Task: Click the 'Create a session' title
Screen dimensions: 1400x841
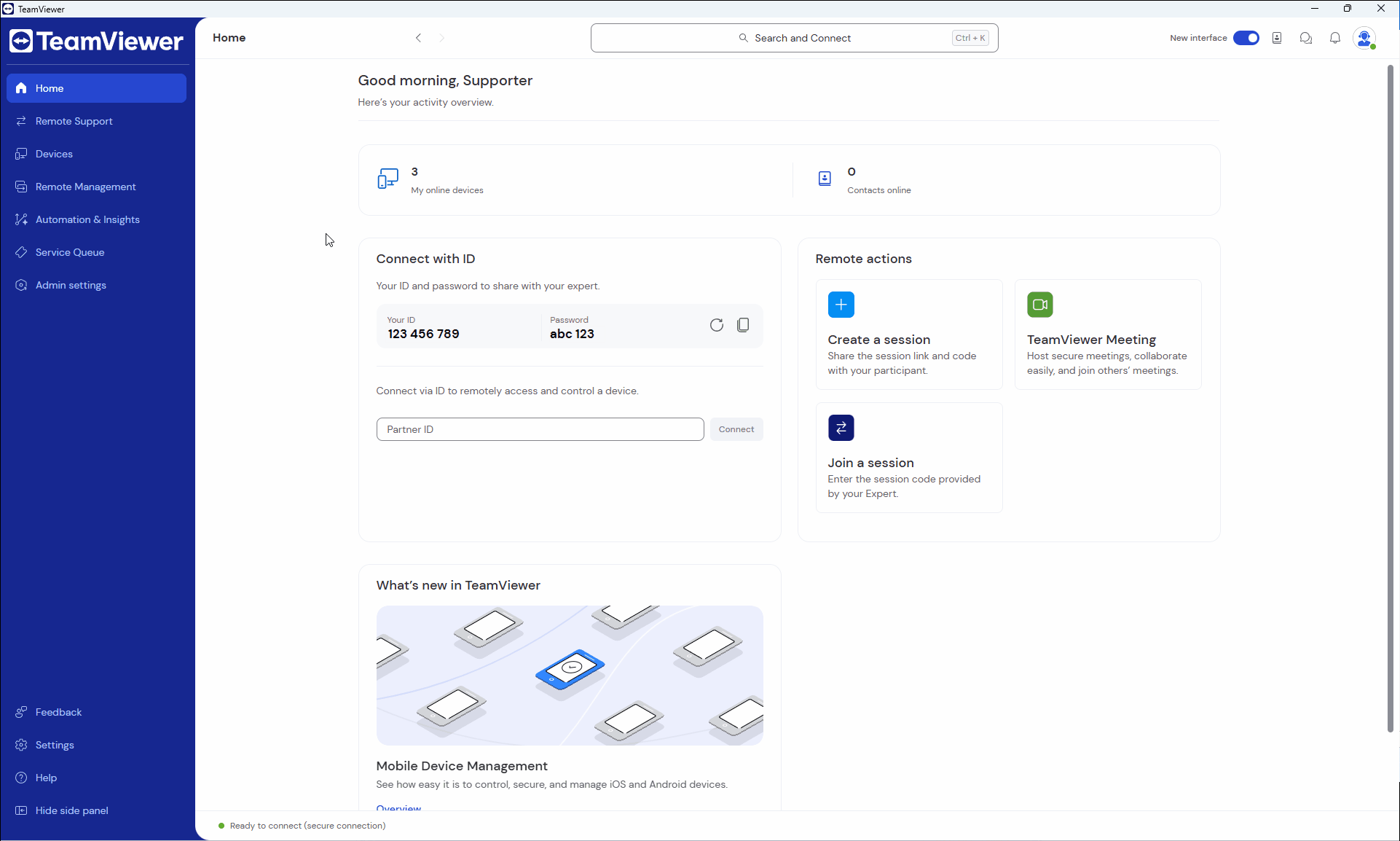Action: coord(879,340)
